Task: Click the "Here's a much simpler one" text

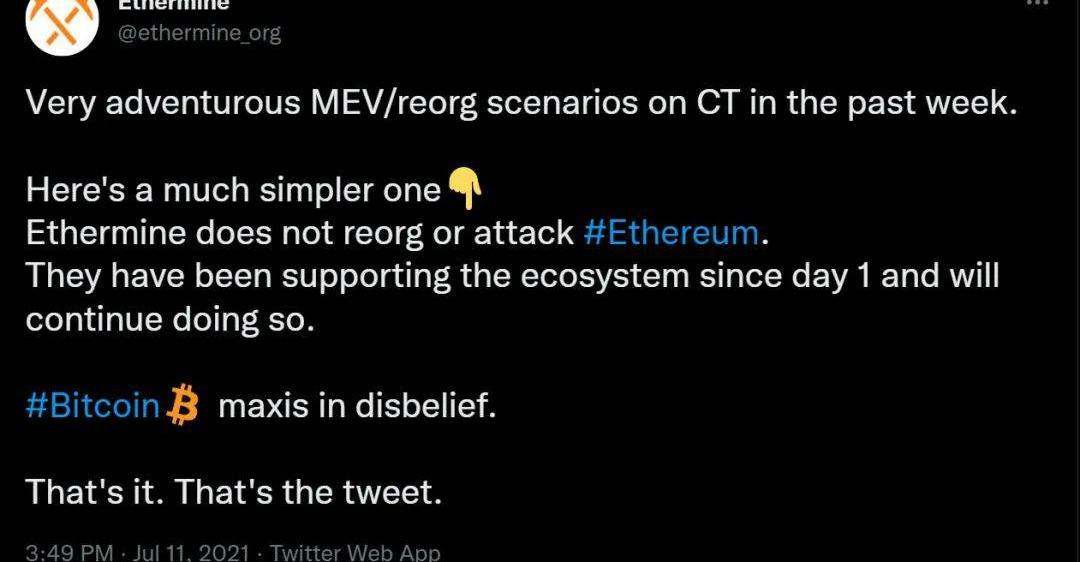Action: click(x=233, y=190)
